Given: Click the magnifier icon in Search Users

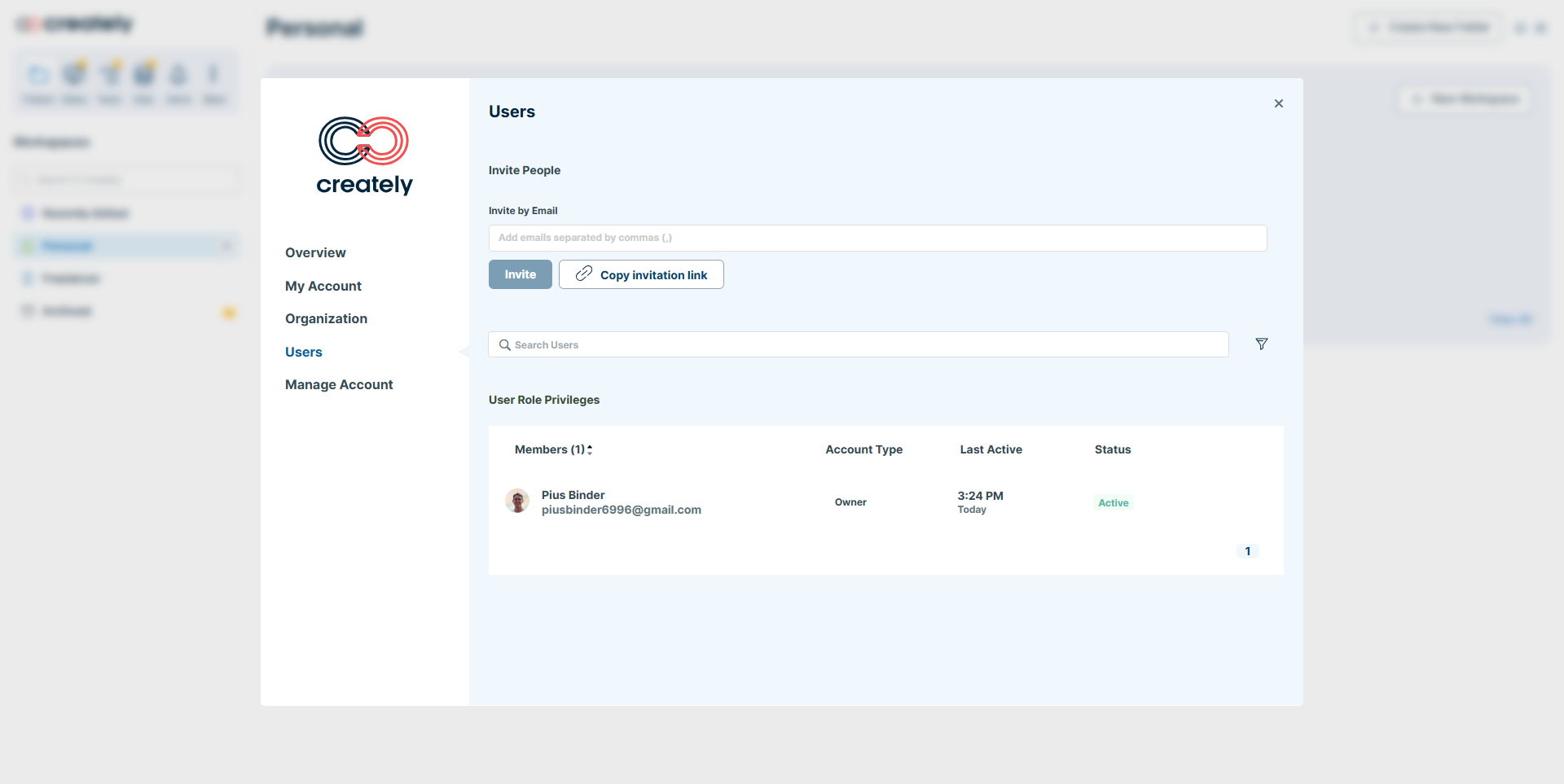Looking at the screenshot, I should click(505, 345).
